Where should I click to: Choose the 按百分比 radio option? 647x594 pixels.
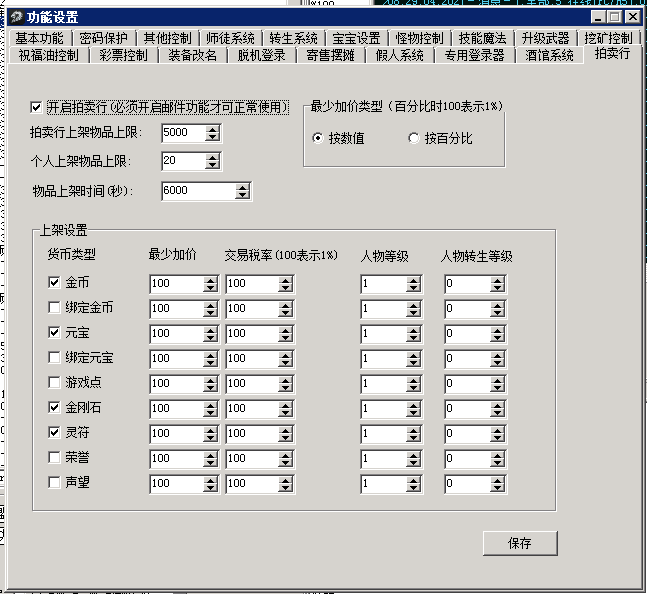click(x=413, y=138)
